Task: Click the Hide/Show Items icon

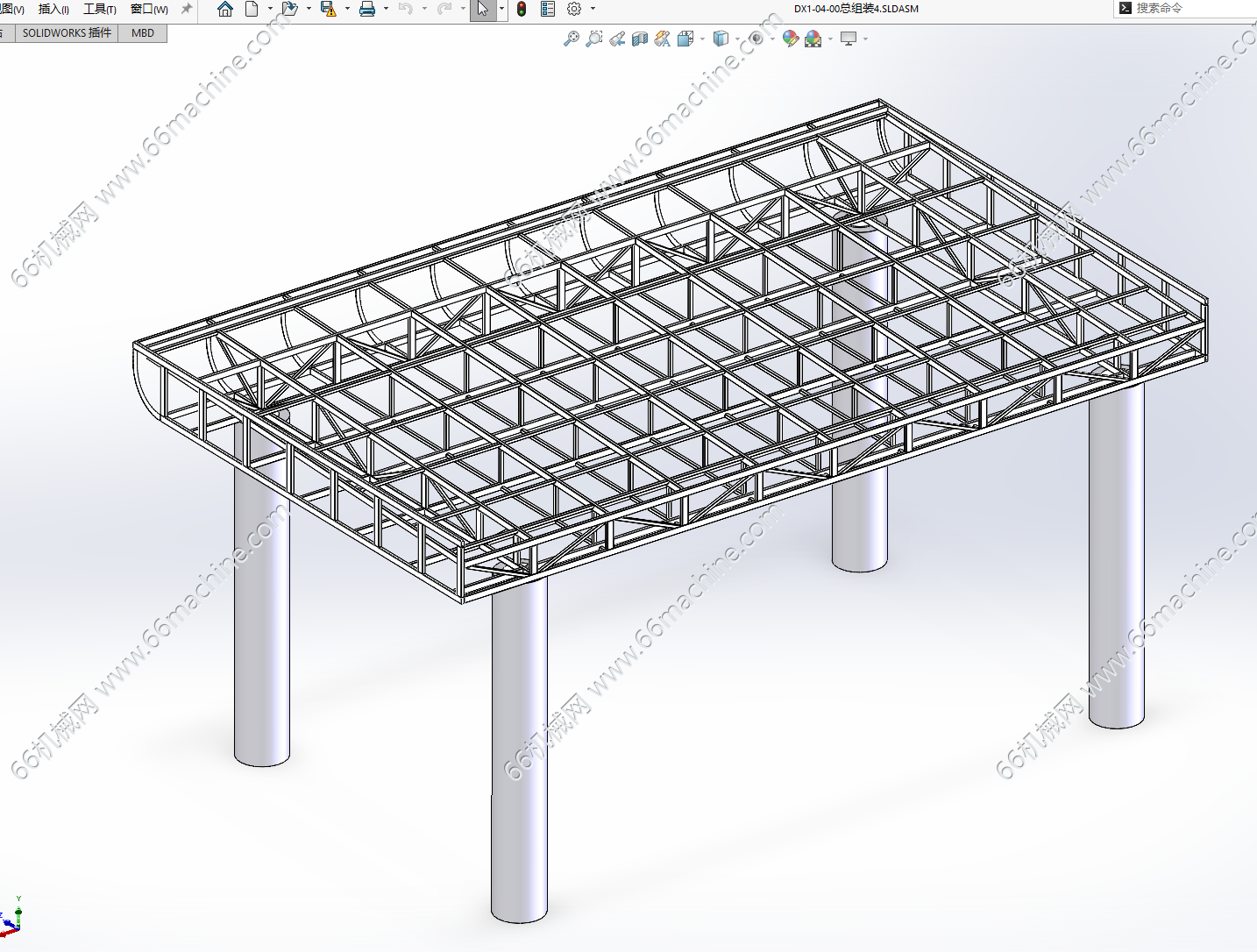Action: (x=756, y=39)
